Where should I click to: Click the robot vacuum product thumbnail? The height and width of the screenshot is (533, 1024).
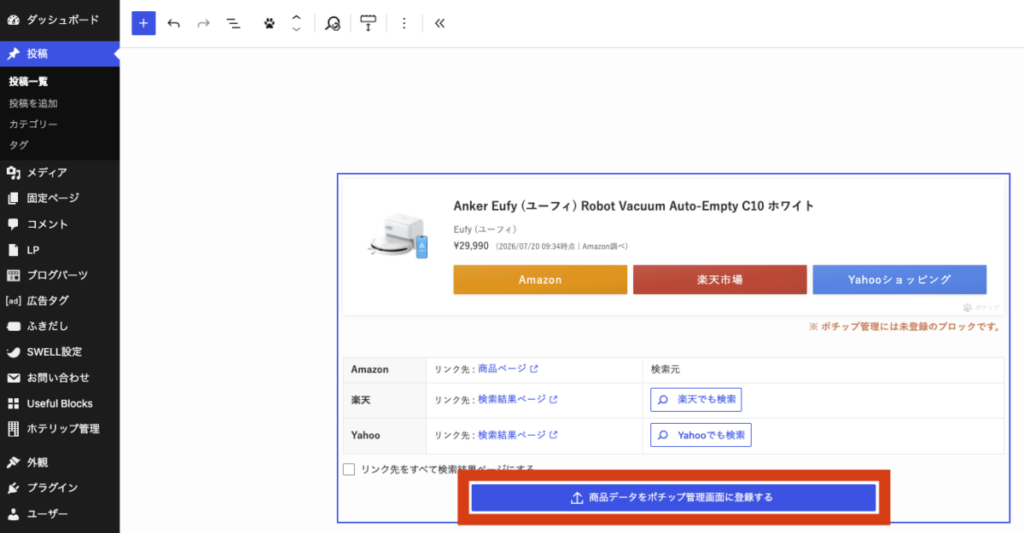click(x=398, y=236)
